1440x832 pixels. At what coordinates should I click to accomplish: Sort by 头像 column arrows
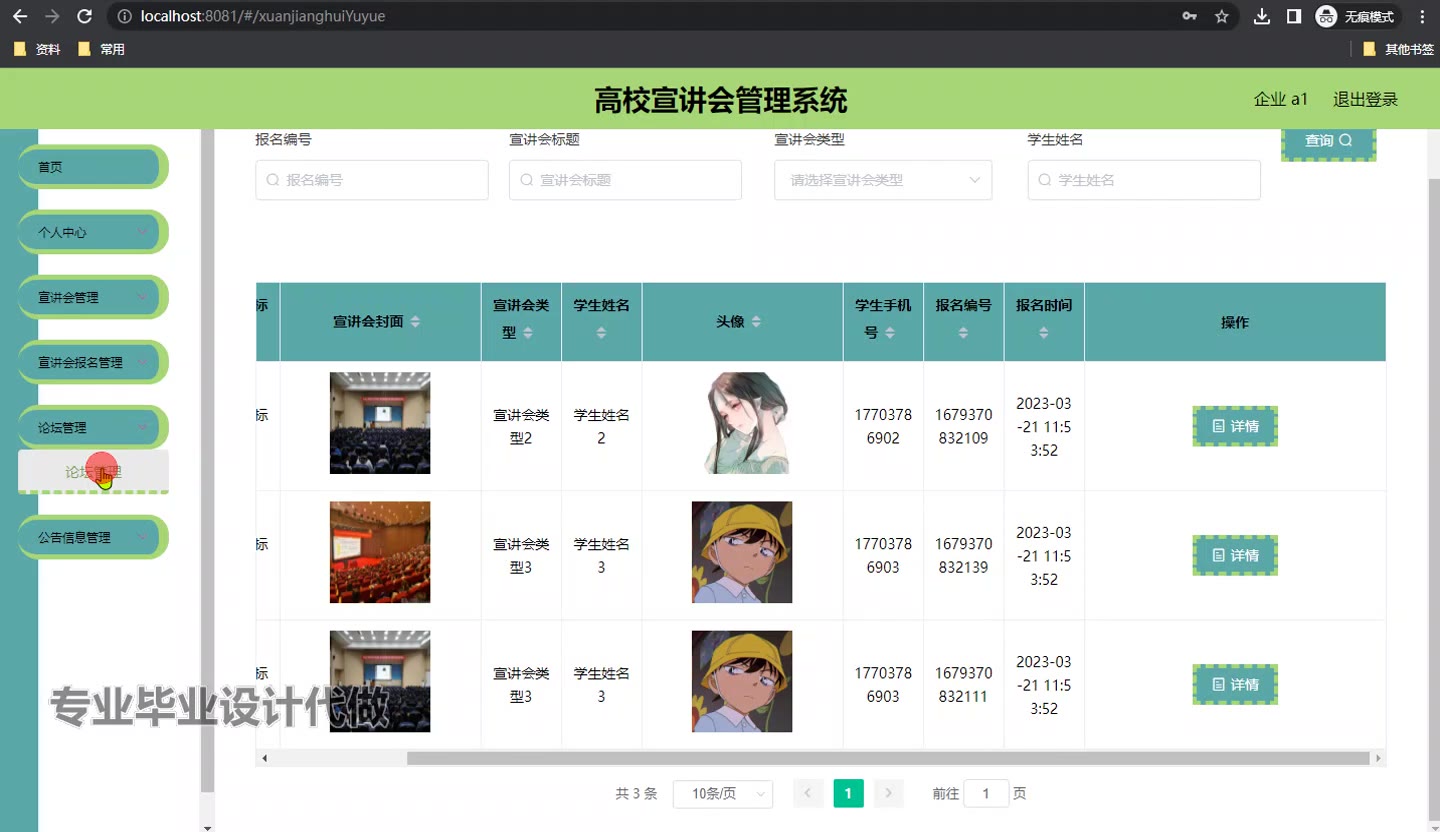pyautogui.click(x=756, y=322)
